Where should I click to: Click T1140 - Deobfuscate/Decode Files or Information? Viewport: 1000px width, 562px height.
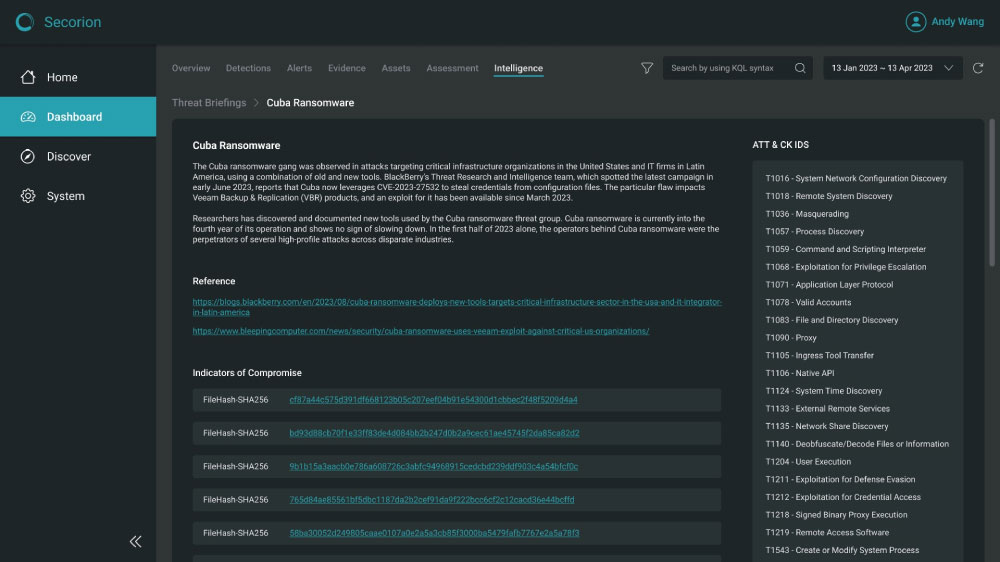click(x=857, y=444)
